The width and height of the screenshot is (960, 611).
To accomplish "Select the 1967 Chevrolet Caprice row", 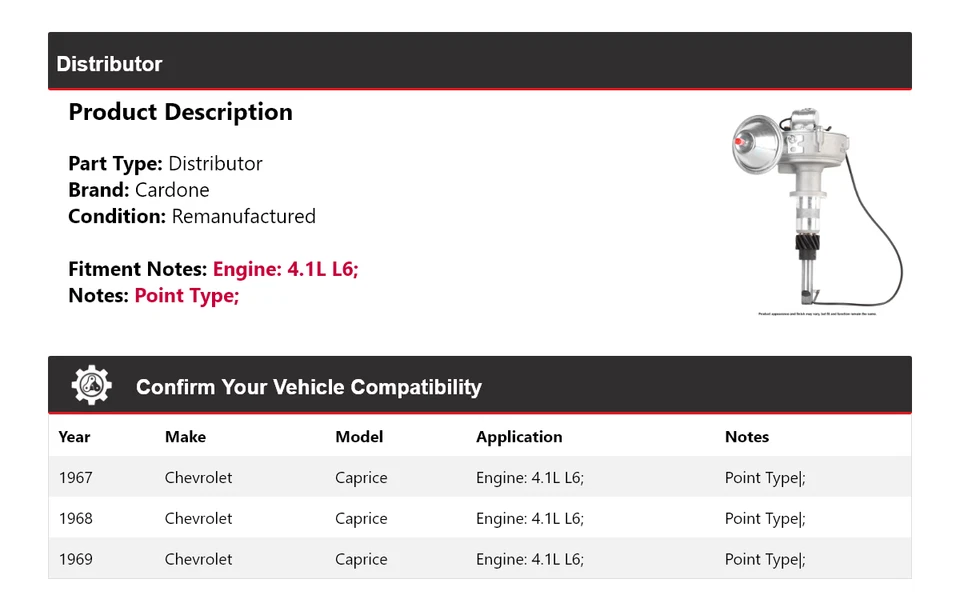I will 479,478.
